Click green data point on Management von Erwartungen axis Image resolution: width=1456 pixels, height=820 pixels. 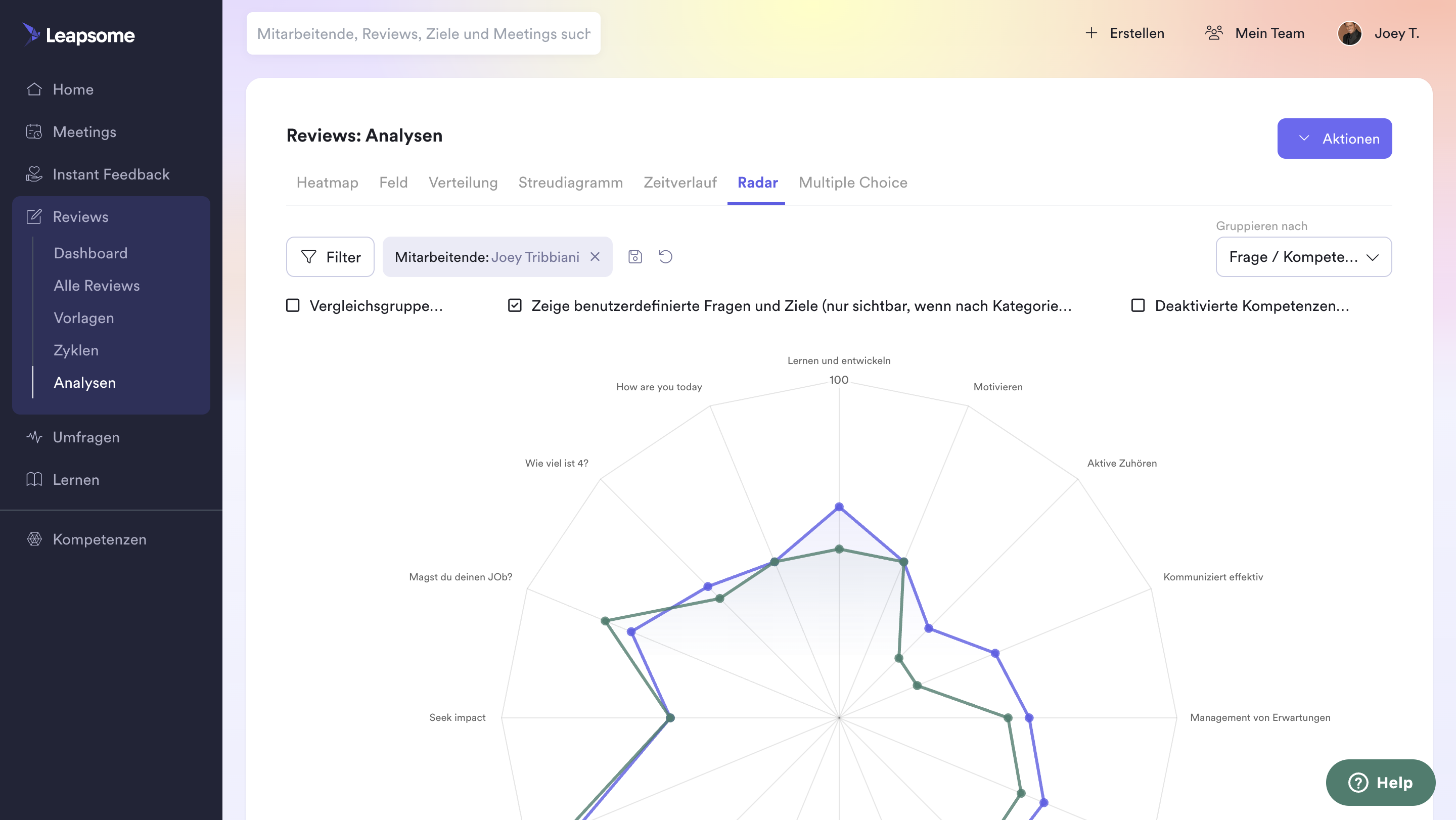pyautogui.click(x=1007, y=717)
